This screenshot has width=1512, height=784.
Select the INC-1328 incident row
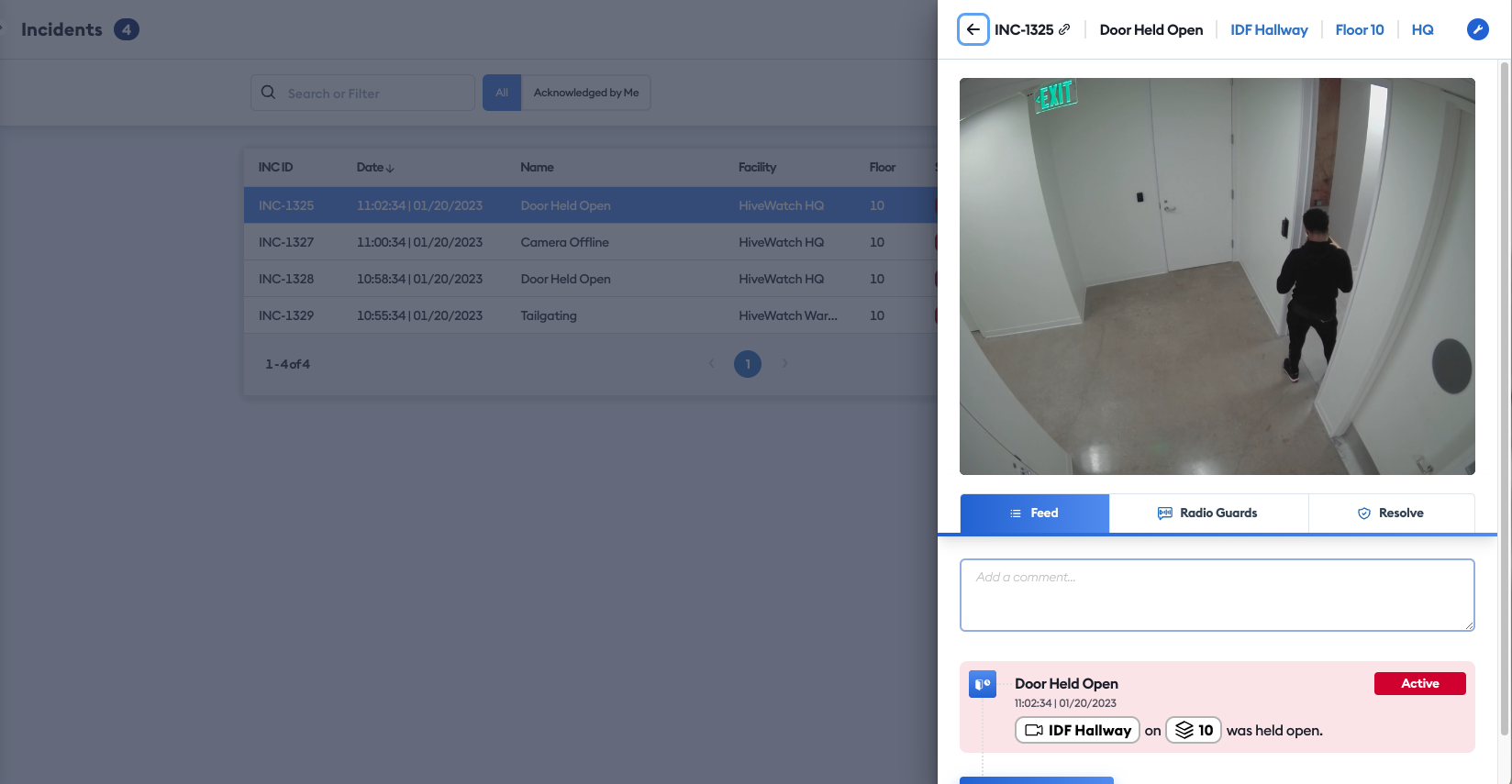click(591, 279)
